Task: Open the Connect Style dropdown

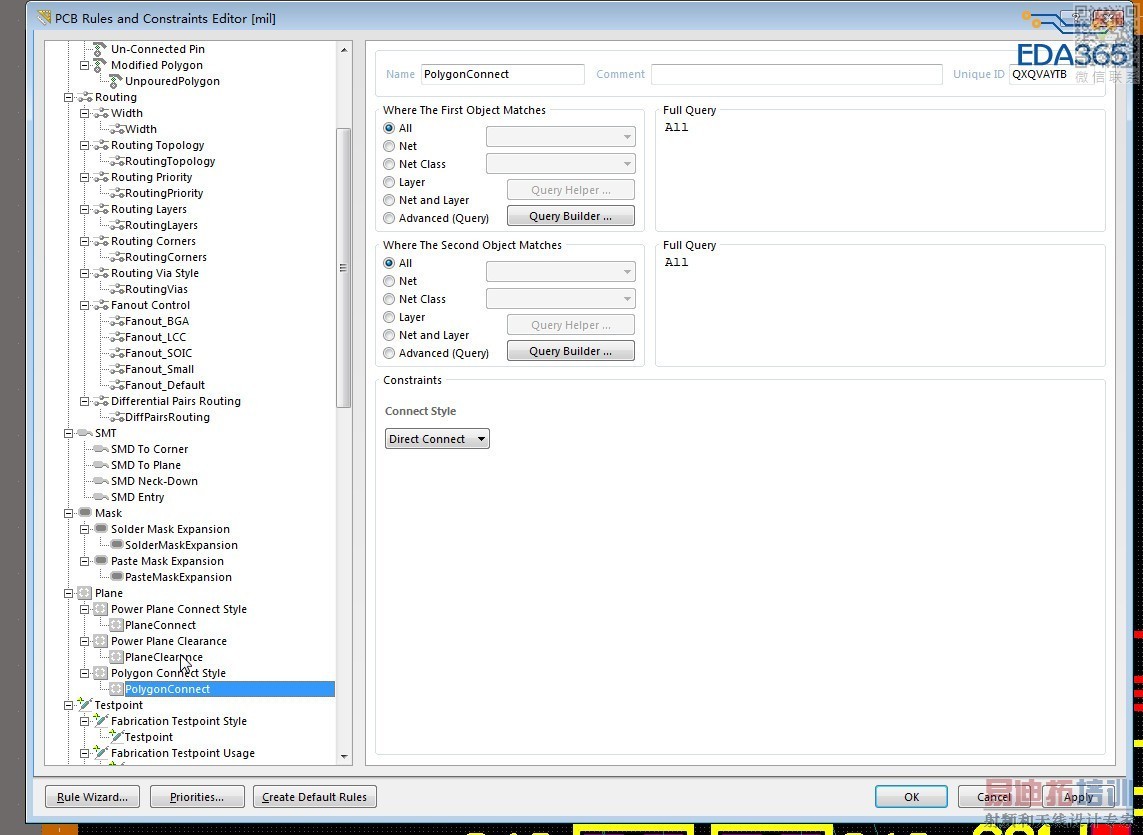Action: tap(437, 439)
